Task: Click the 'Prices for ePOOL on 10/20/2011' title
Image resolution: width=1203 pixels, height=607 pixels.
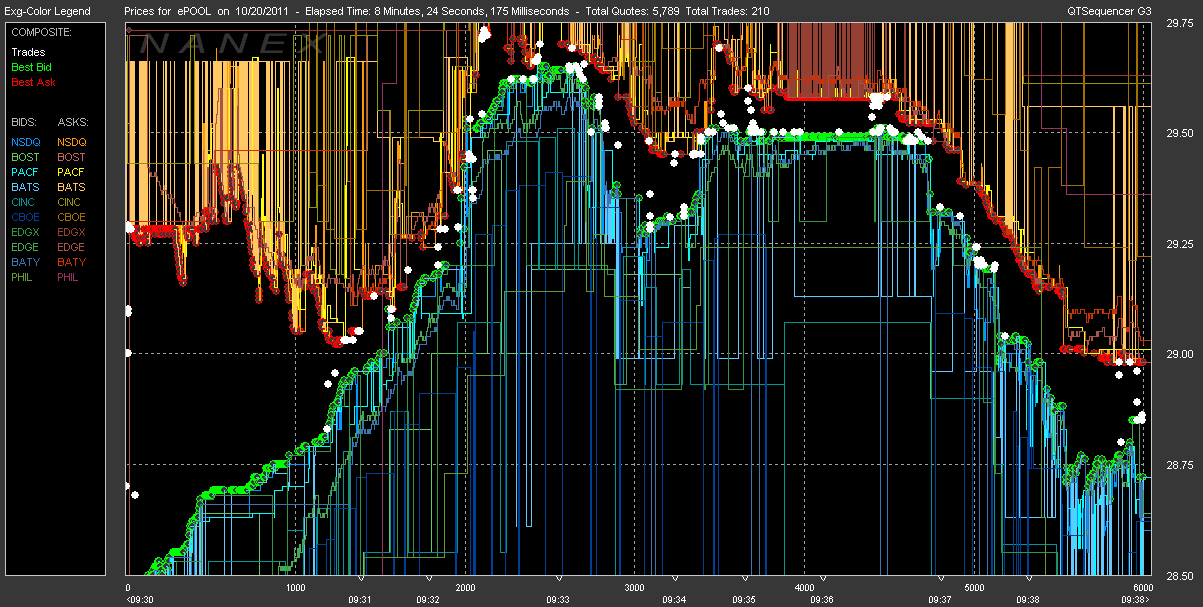Action: 208,12
